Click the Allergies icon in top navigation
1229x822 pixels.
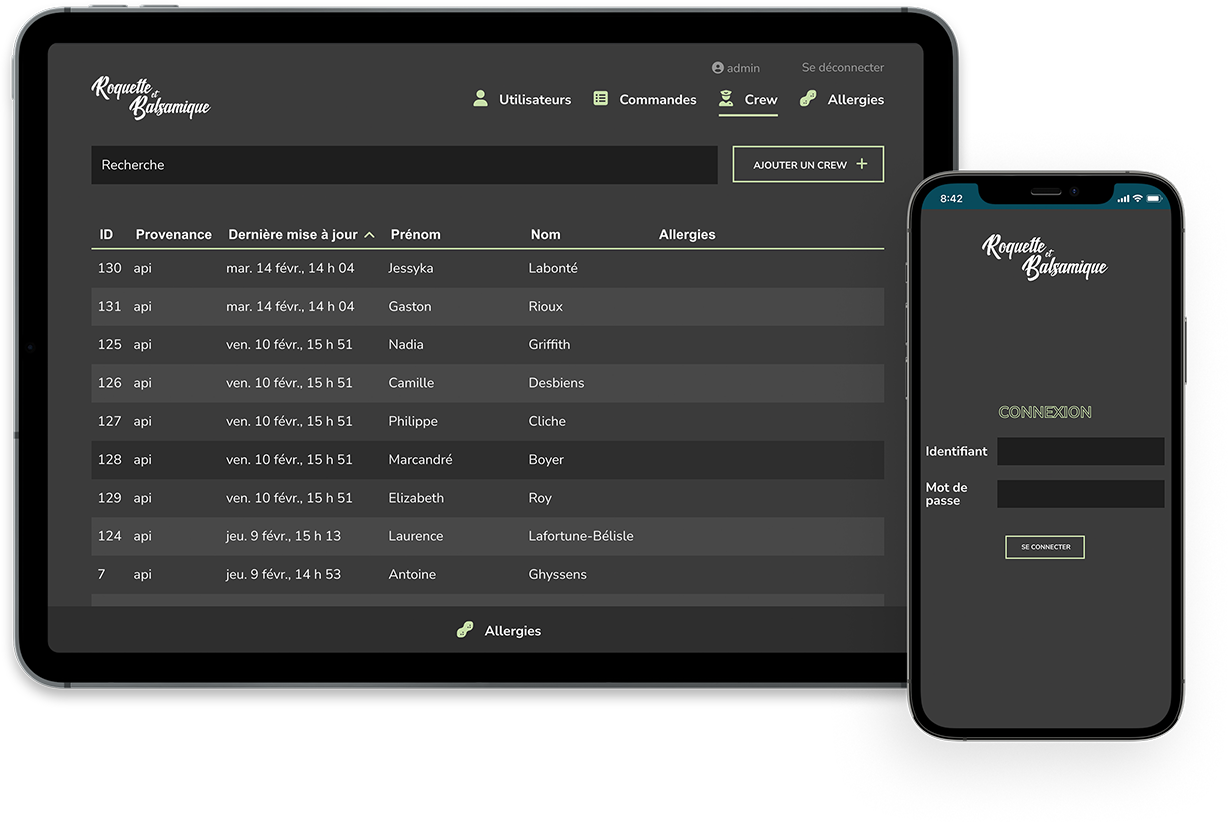click(x=808, y=98)
